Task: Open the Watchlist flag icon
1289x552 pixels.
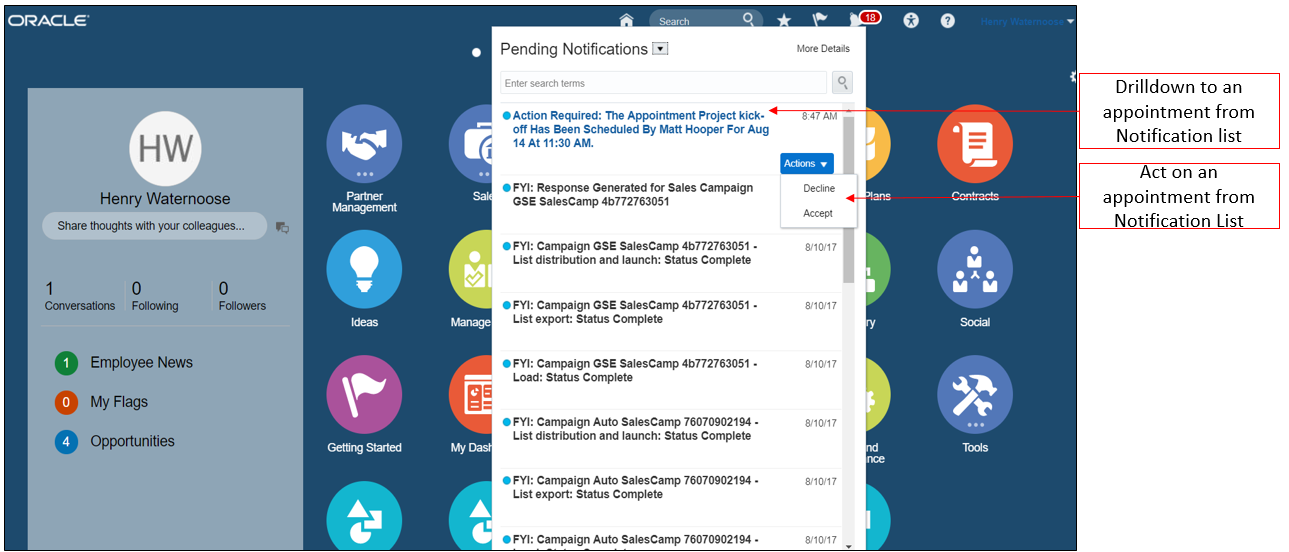Action: pyautogui.click(x=820, y=21)
